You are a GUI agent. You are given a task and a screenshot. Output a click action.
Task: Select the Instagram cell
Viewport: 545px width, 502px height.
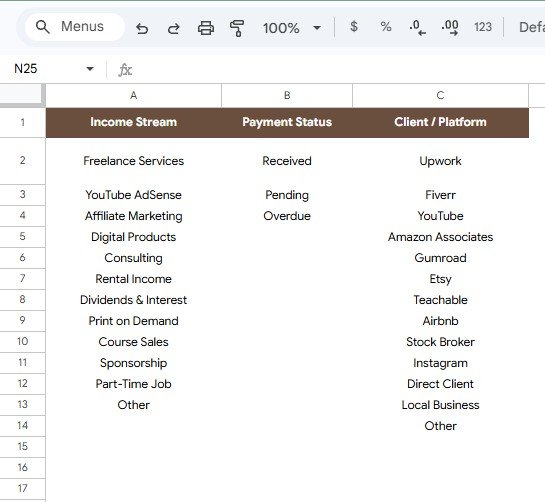[440, 363]
